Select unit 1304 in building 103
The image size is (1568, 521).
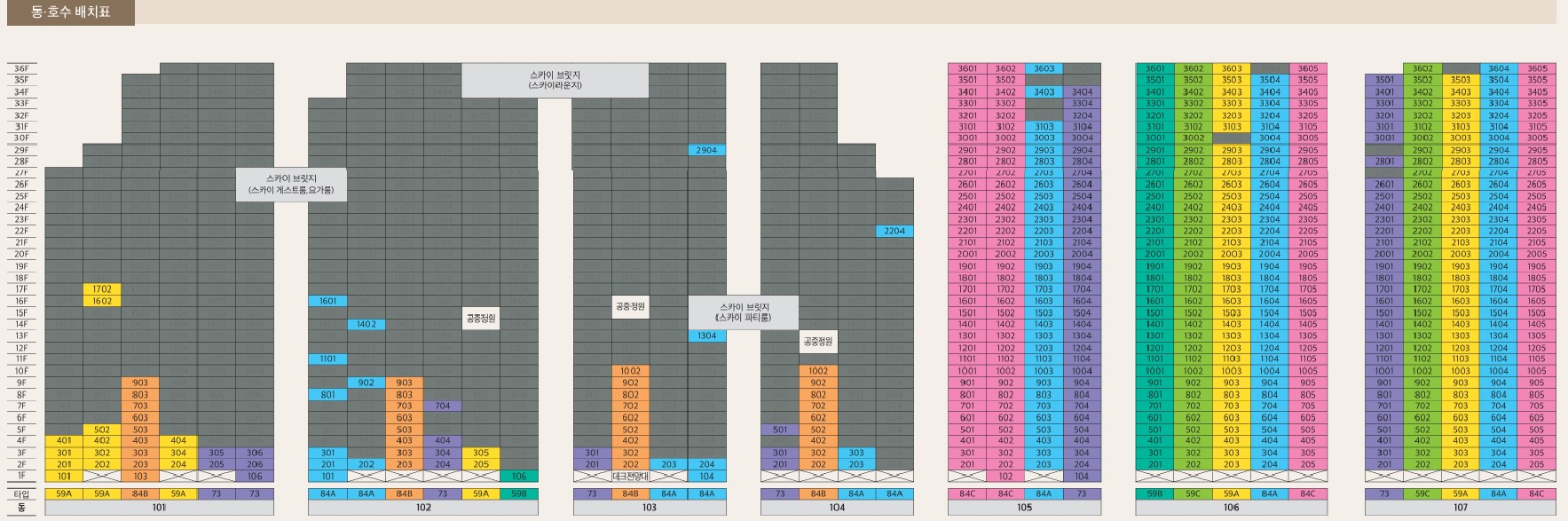coord(706,336)
